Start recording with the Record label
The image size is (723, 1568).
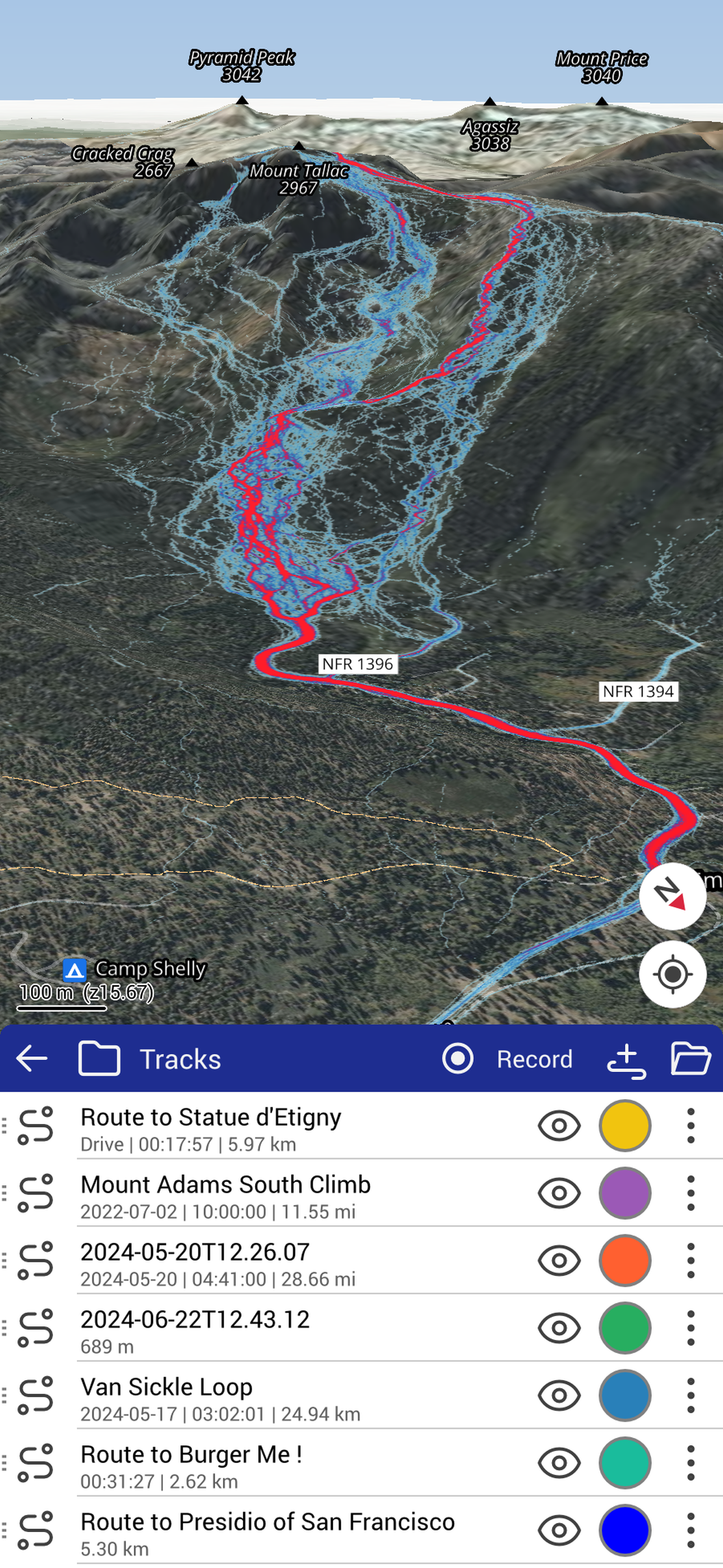pos(534,1059)
